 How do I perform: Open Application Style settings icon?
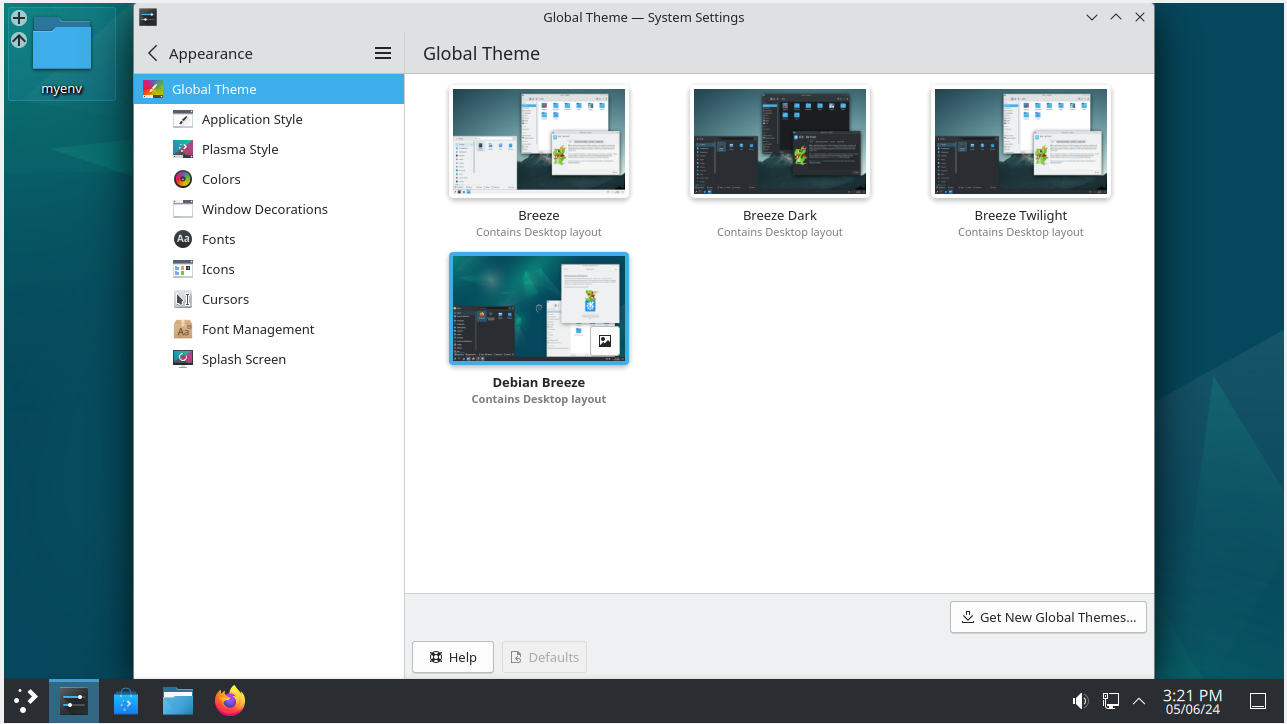182,119
